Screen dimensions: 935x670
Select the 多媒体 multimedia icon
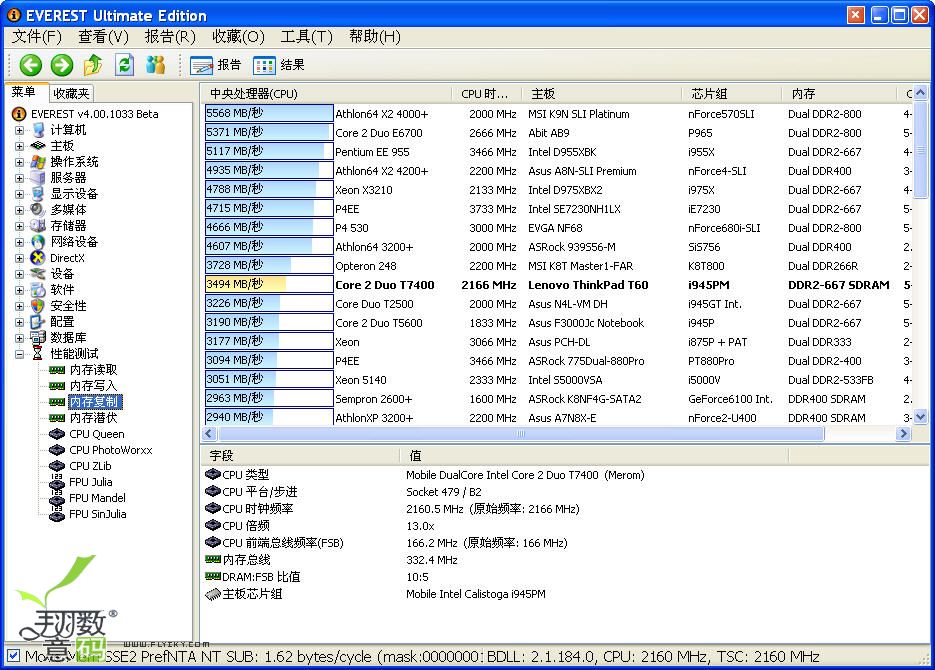click(x=38, y=210)
